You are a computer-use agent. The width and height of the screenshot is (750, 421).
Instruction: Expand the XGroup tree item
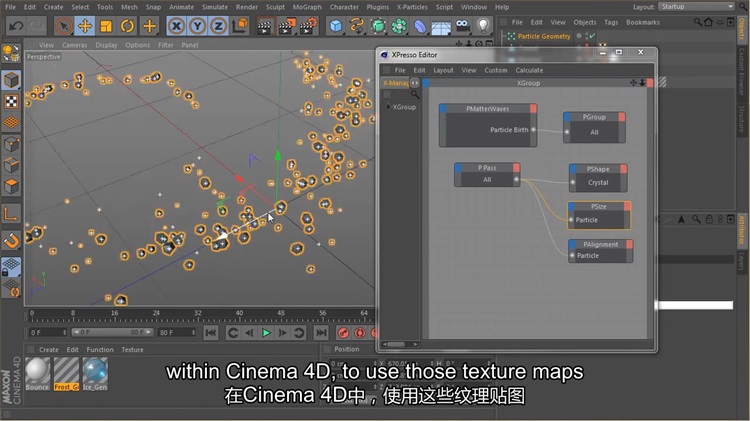pos(388,107)
